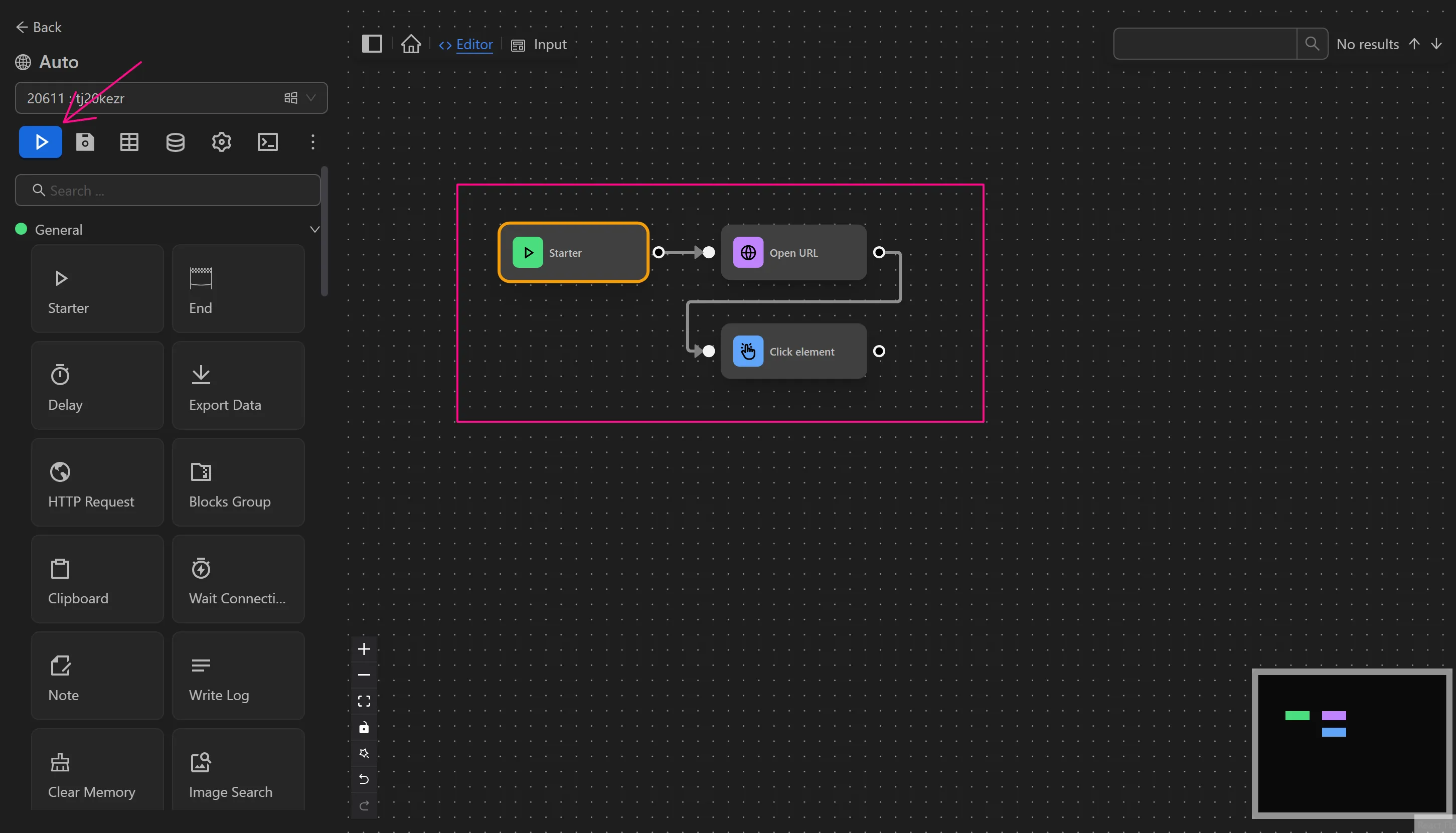This screenshot has width=1456, height=833.
Task: Open the data table icon
Action: 129,141
